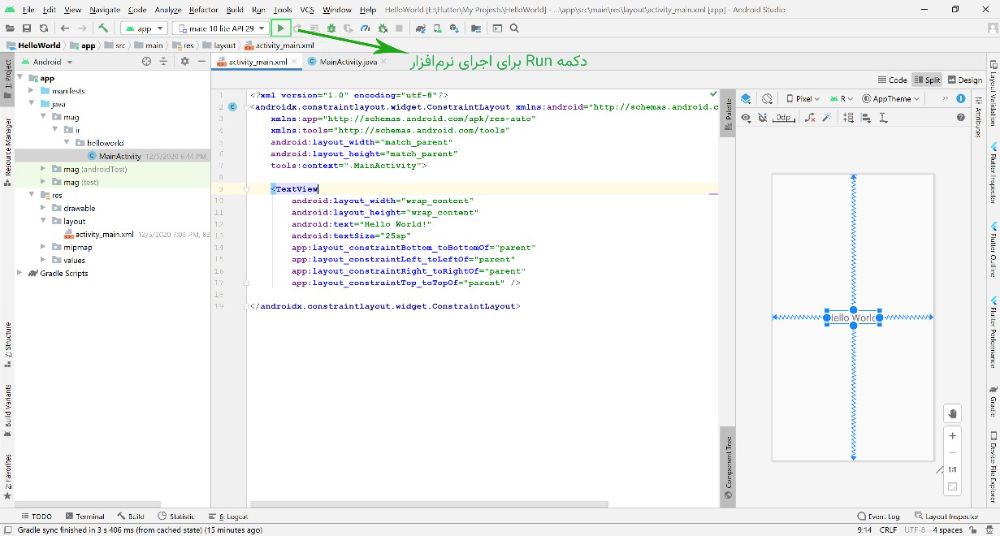The image size is (1000, 536).
Task: Click the CRLF line separator in status bar
Action: coord(888,530)
